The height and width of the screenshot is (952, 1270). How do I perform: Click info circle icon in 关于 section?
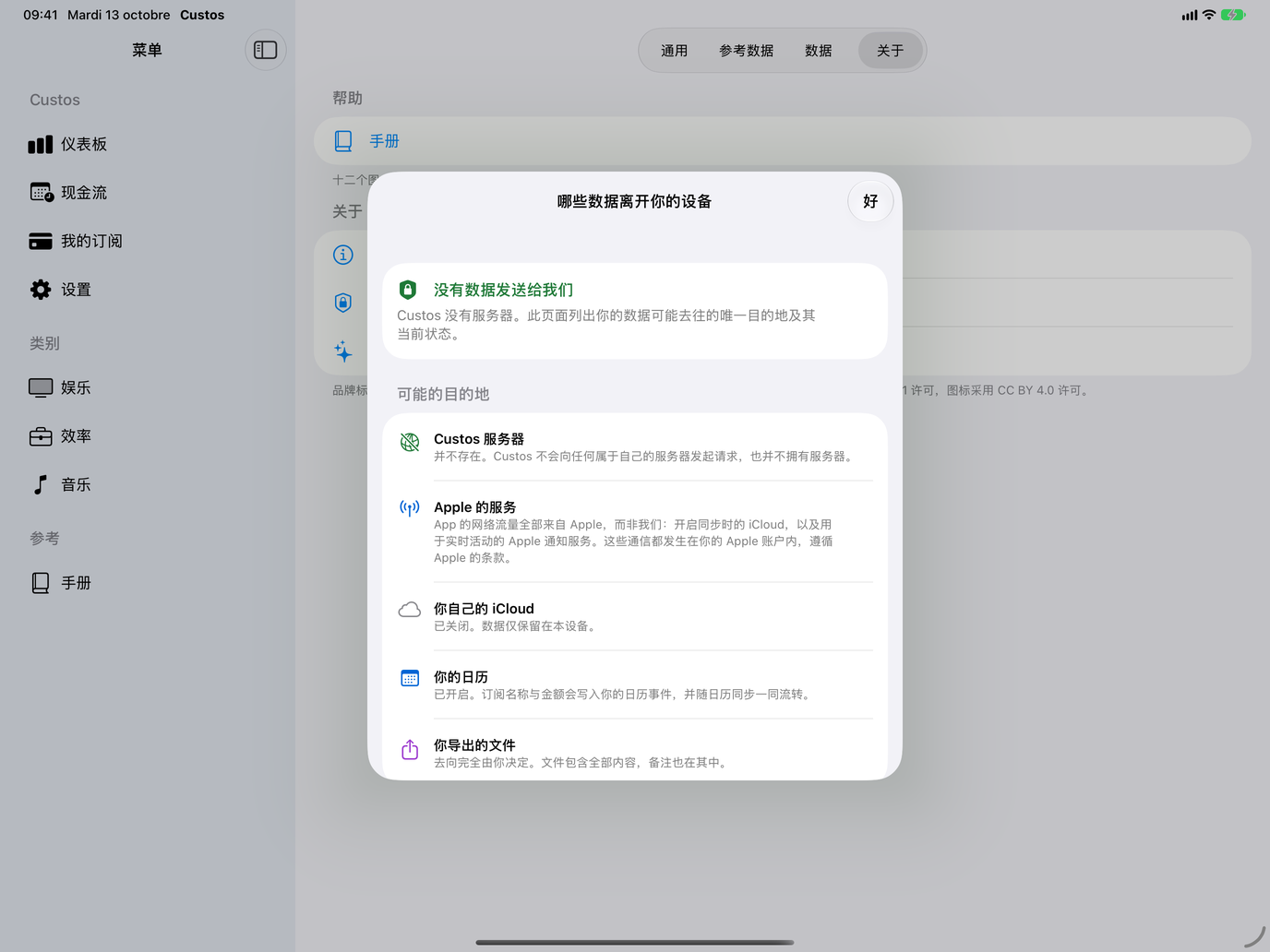pyautogui.click(x=343, y=255)
